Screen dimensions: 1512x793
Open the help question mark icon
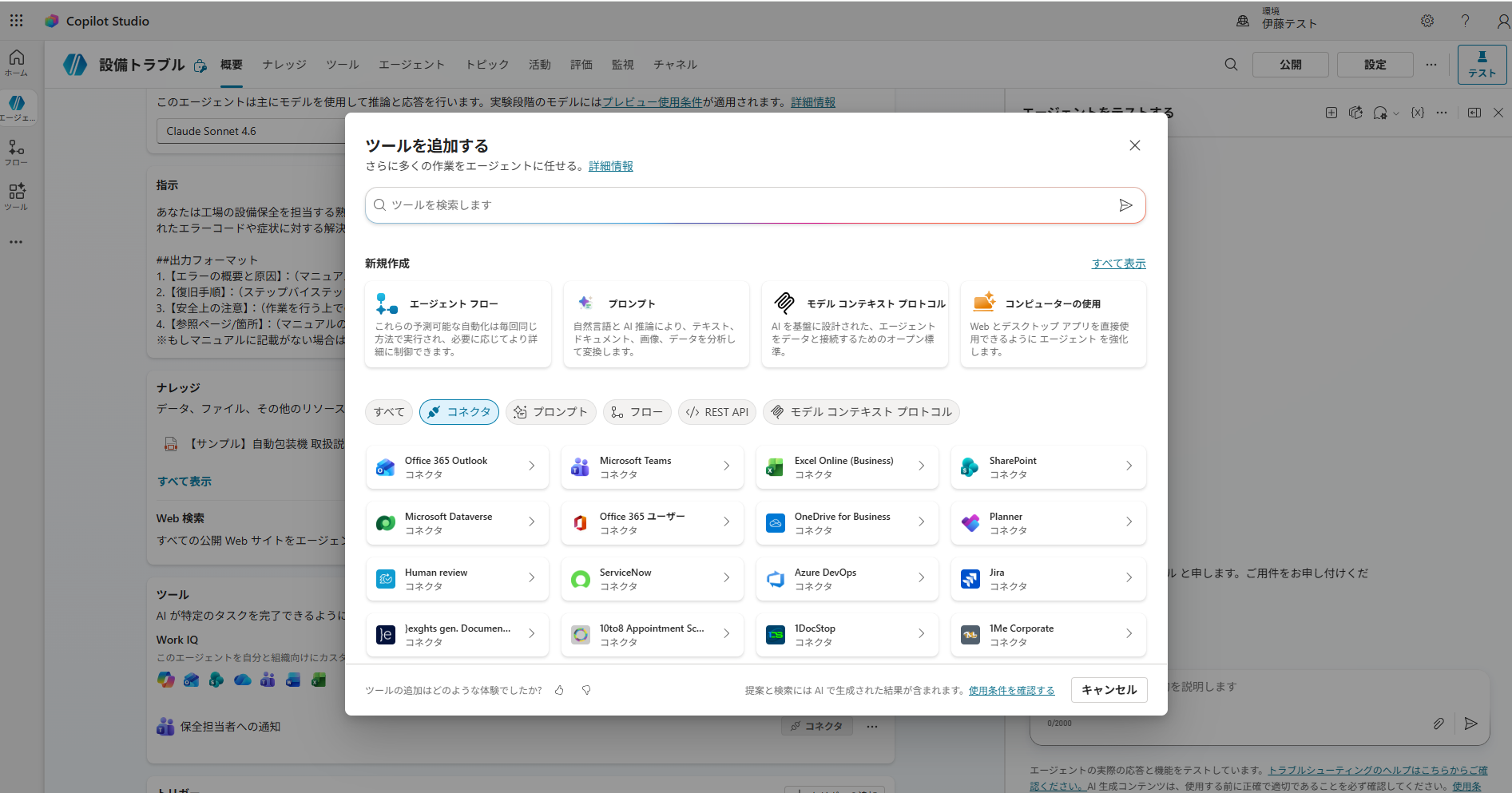click(1465, 21)
